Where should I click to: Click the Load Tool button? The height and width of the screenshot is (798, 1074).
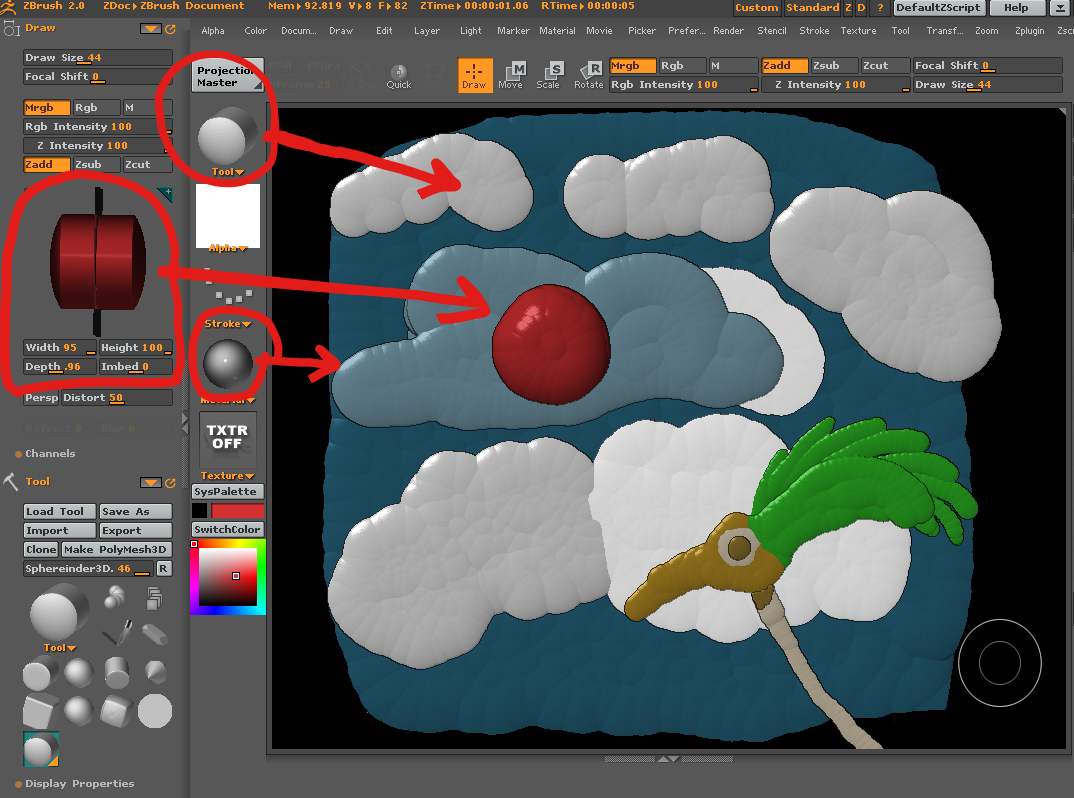60,512
